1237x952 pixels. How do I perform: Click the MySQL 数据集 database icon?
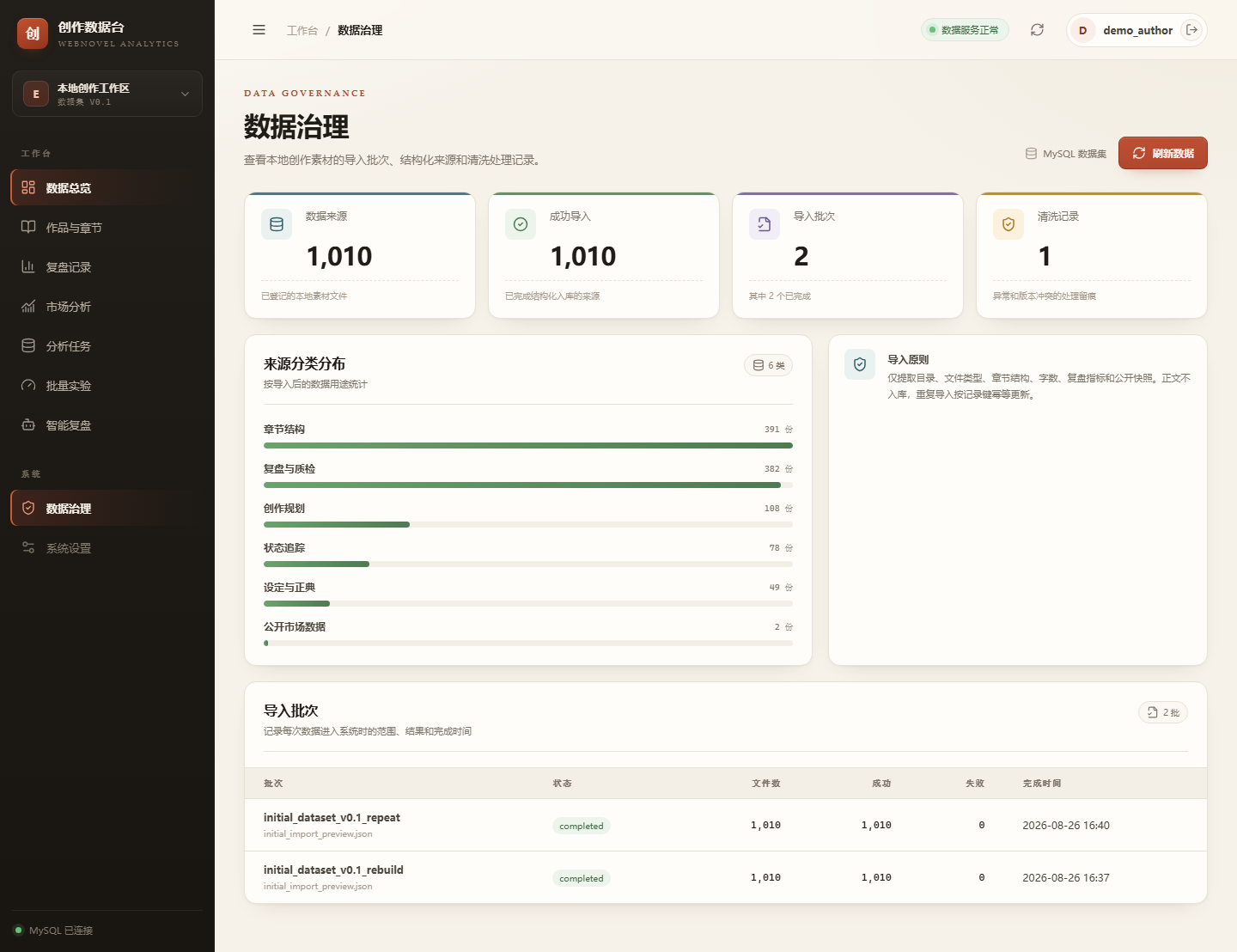tap(1031, 154)
